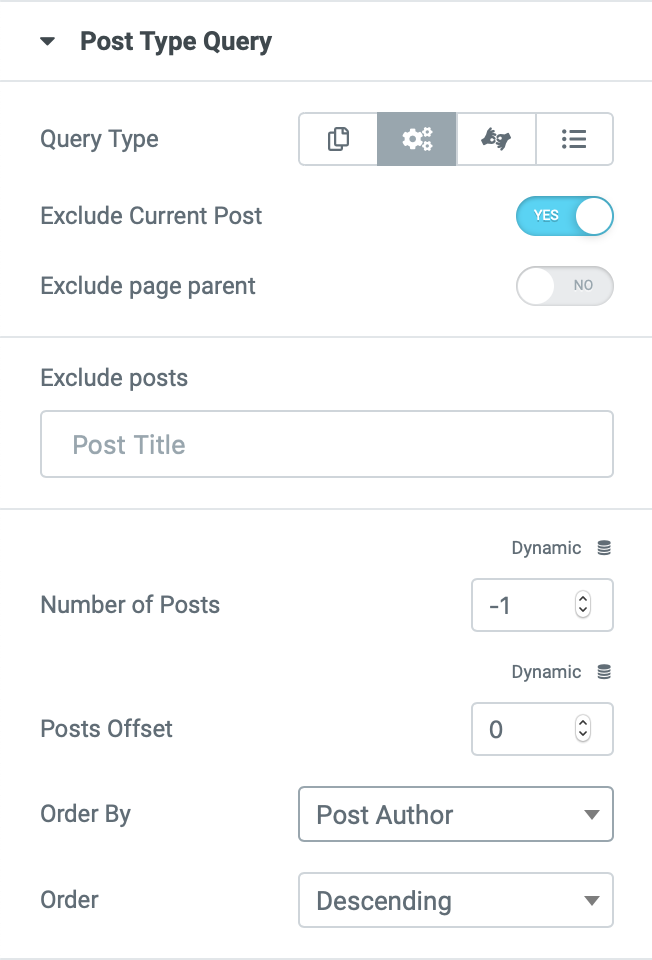This screenshot has width=652, height=960.
Task: Turn off Exclude Current Post toggle
Action: (564, 216)
